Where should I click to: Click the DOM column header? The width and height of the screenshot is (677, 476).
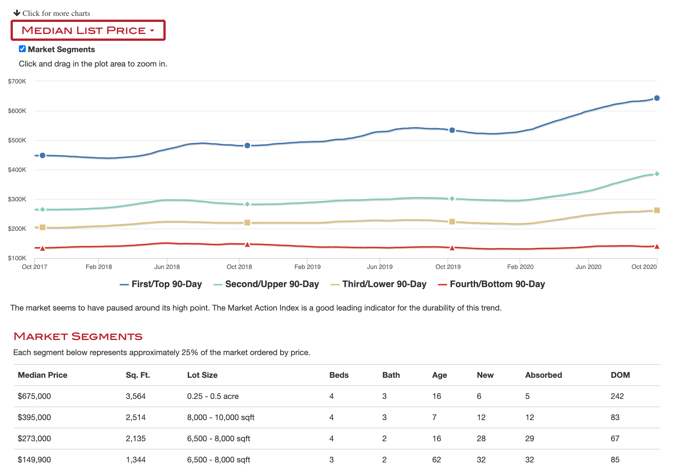[x=620, y=375]
